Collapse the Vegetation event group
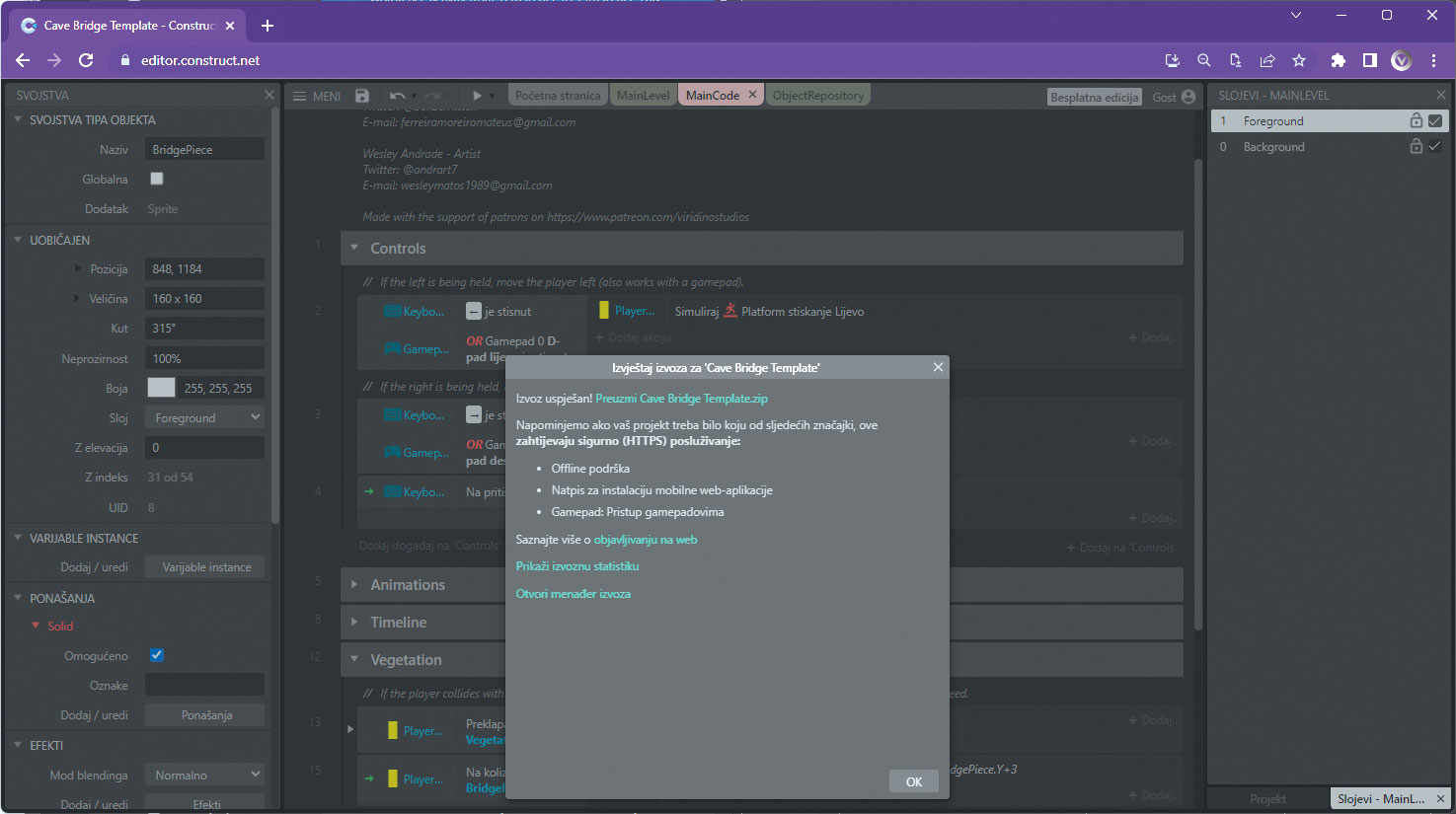 coord(354,660)
